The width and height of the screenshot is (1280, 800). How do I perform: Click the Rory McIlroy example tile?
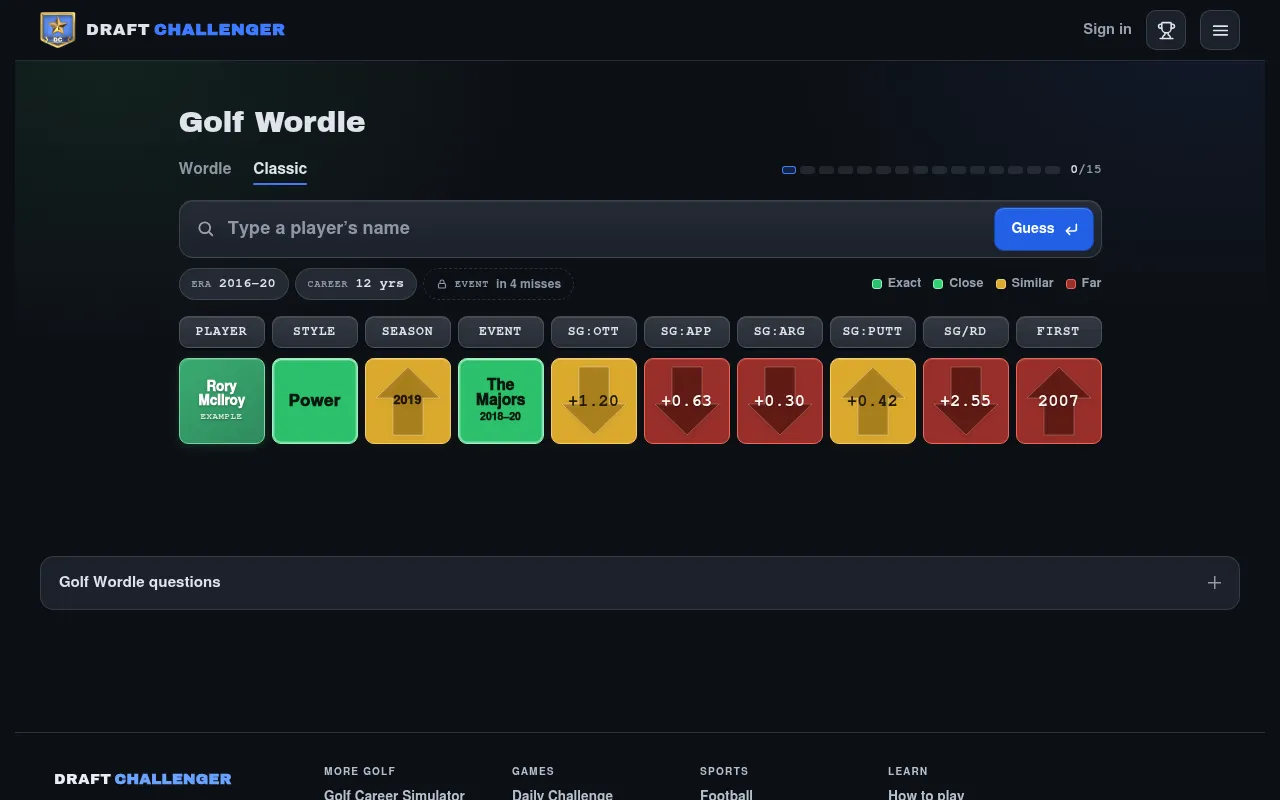click(x=222, y=401)
